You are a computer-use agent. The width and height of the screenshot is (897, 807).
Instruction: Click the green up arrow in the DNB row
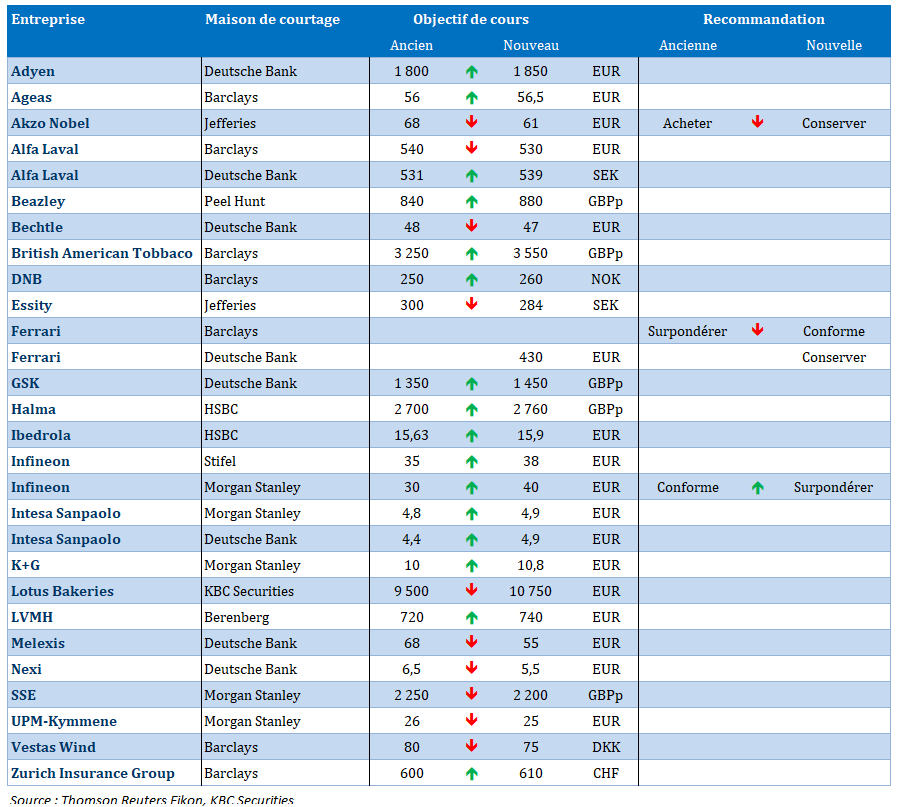[x=471, y=280]
